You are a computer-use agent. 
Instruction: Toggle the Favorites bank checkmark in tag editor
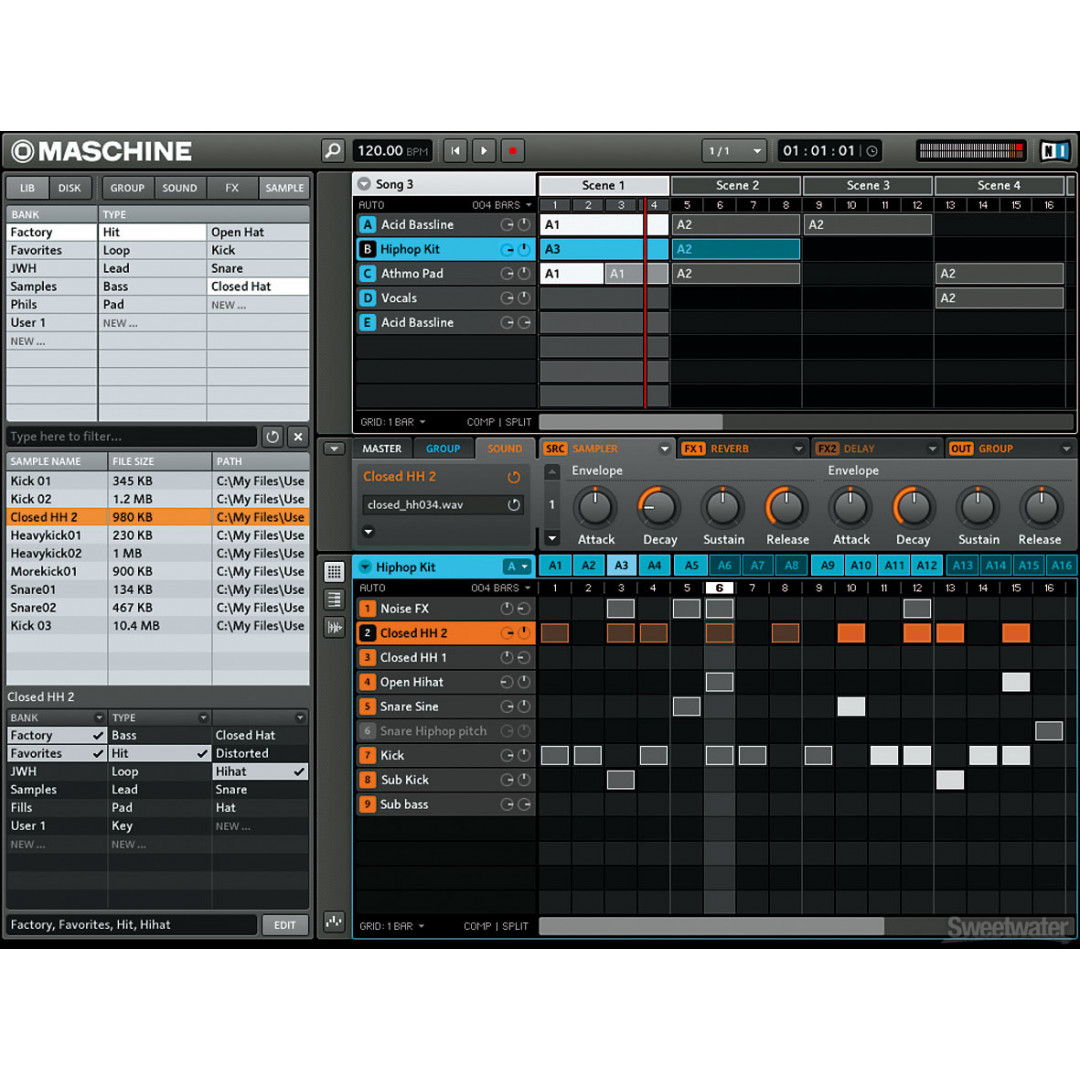coord(97,754)
